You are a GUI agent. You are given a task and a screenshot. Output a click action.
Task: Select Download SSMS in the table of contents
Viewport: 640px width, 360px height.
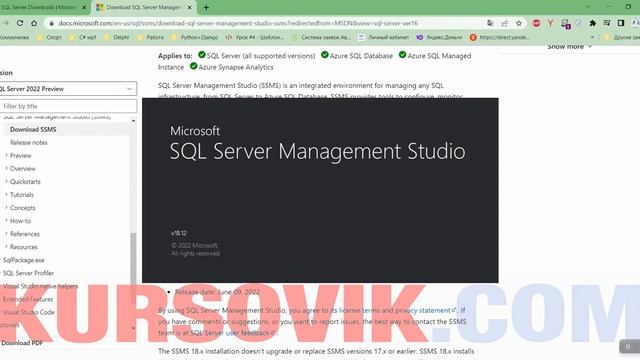[x=33, y=129]
